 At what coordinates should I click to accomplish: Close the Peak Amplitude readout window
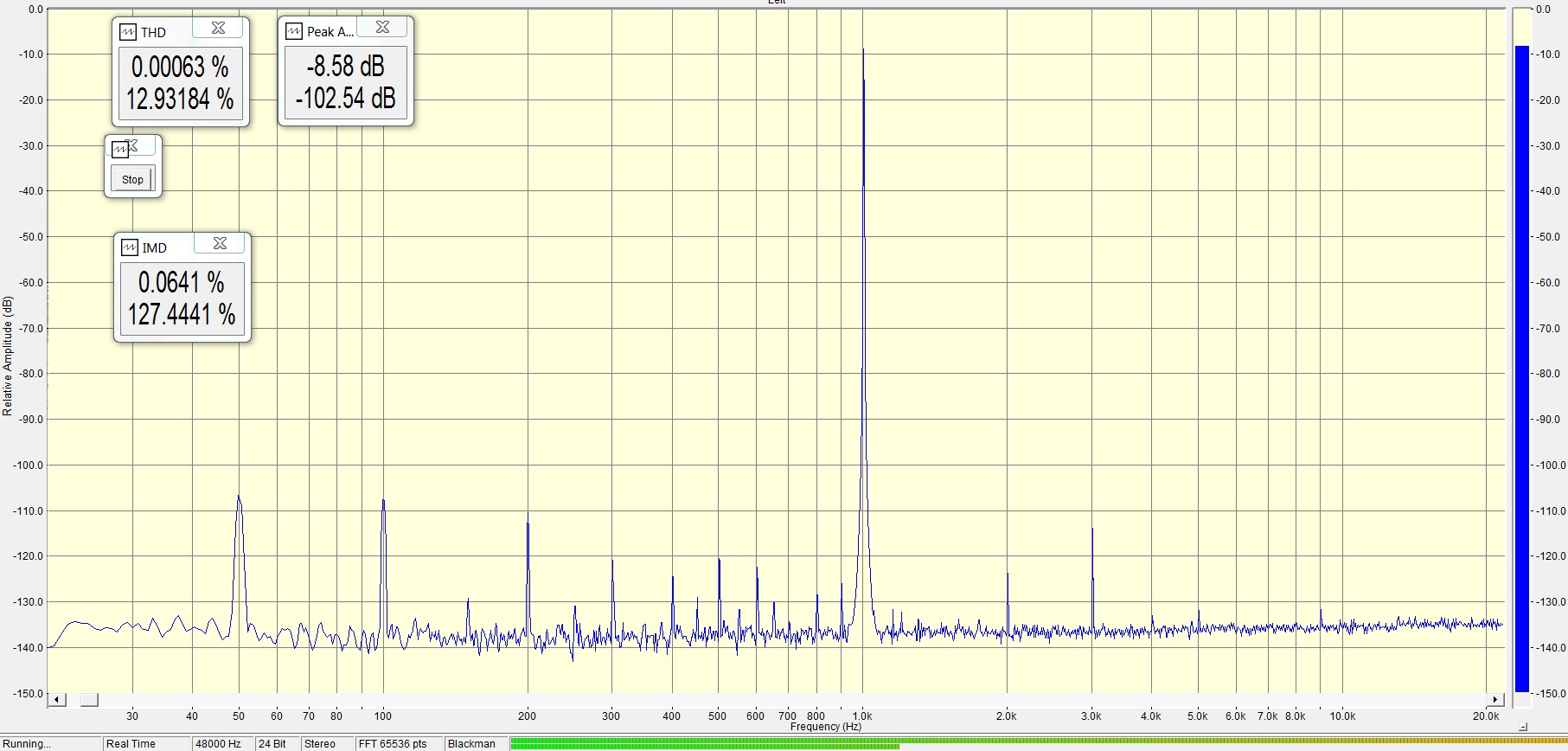coord(383,28)
